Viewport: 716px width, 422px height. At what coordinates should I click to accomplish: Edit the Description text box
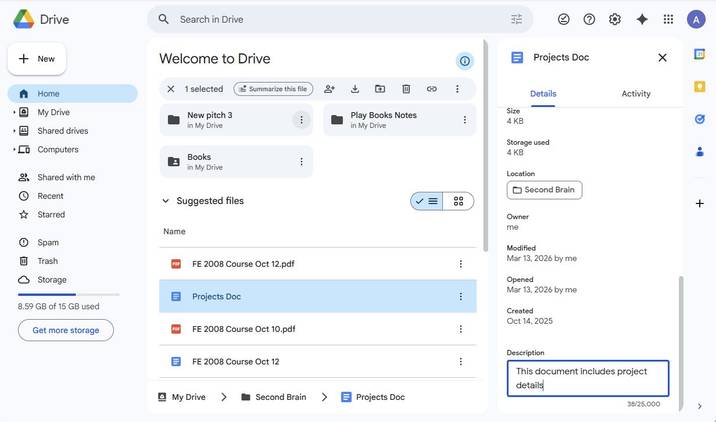(588, 378)
